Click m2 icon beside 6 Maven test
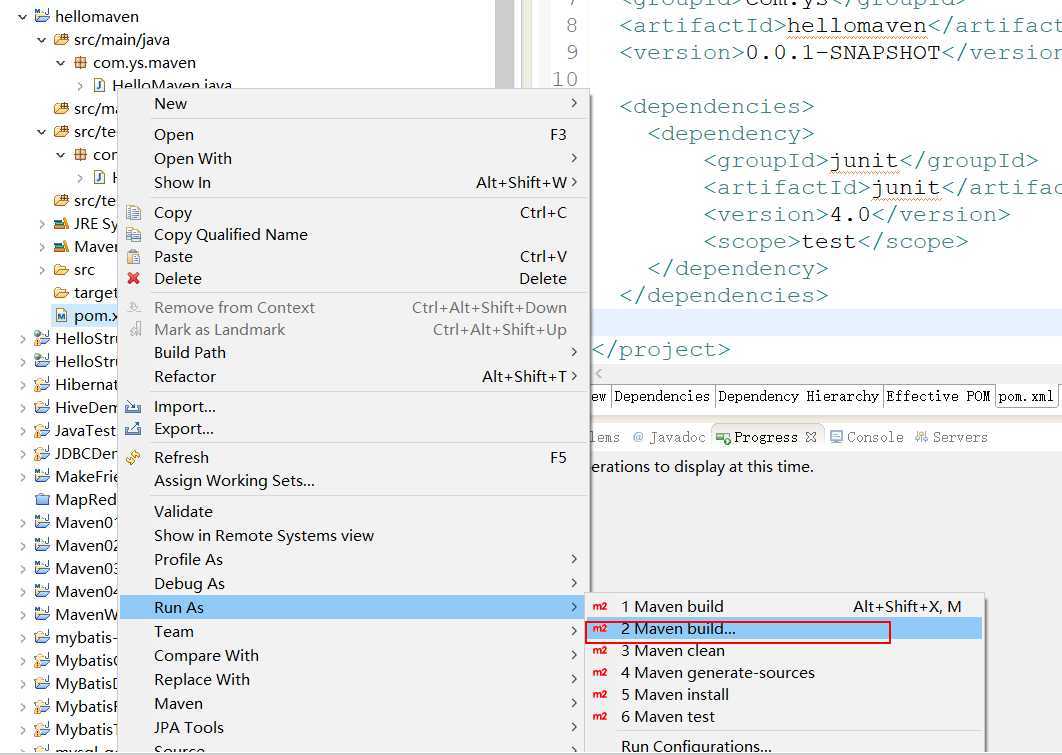 pyautogui.click(x=600, y=716)
